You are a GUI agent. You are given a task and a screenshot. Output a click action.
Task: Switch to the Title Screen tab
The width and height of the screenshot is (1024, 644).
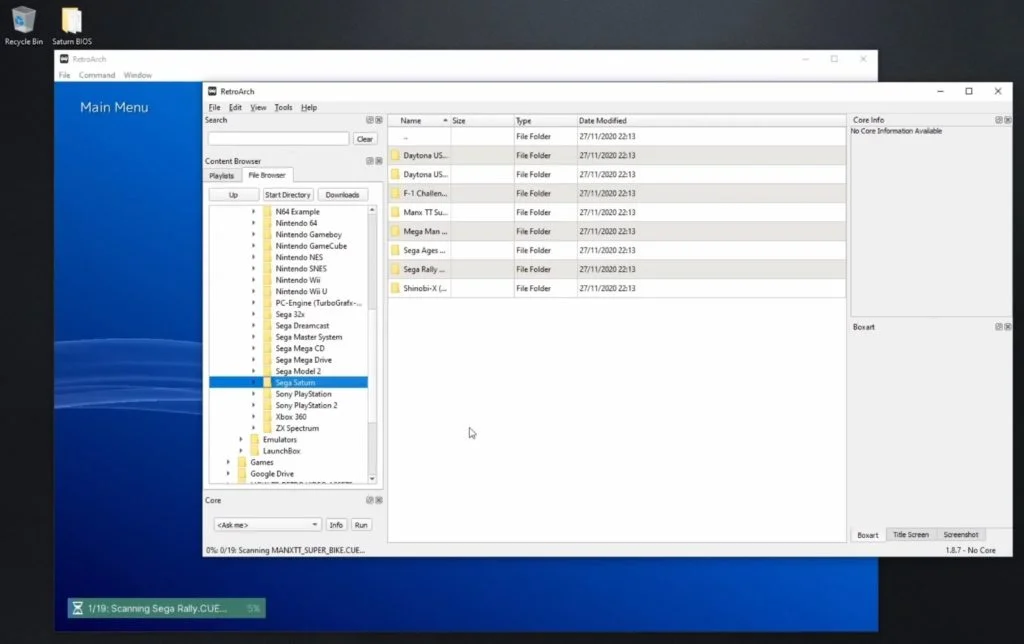pos(910,535)
